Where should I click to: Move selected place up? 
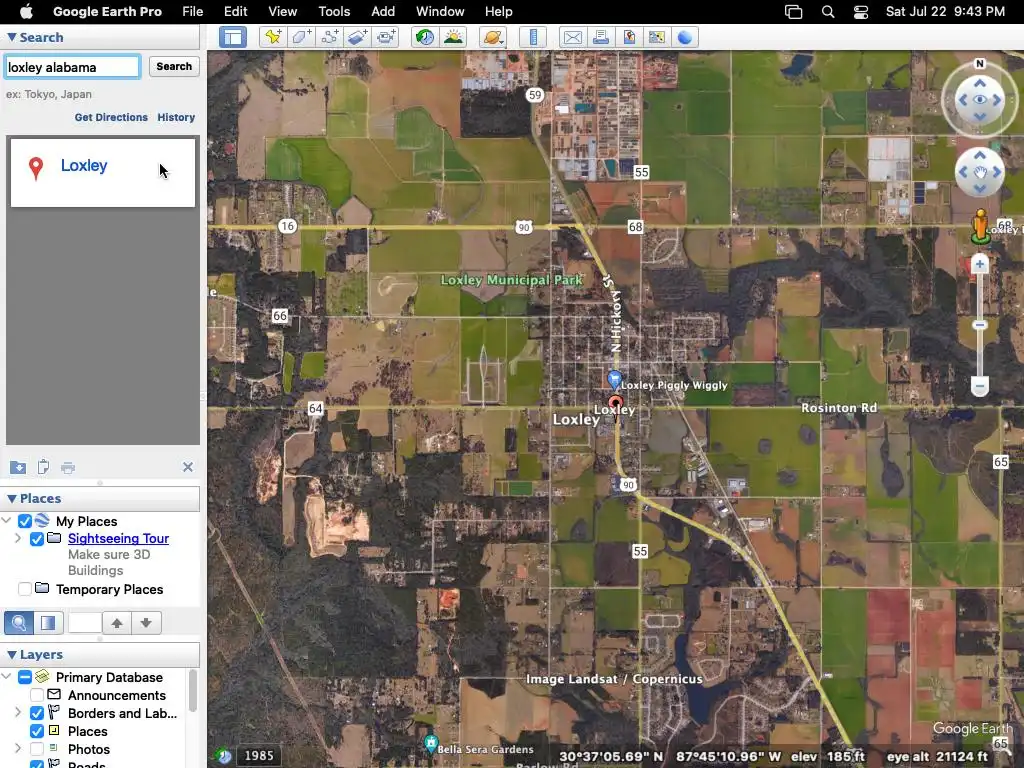[117, 623]
